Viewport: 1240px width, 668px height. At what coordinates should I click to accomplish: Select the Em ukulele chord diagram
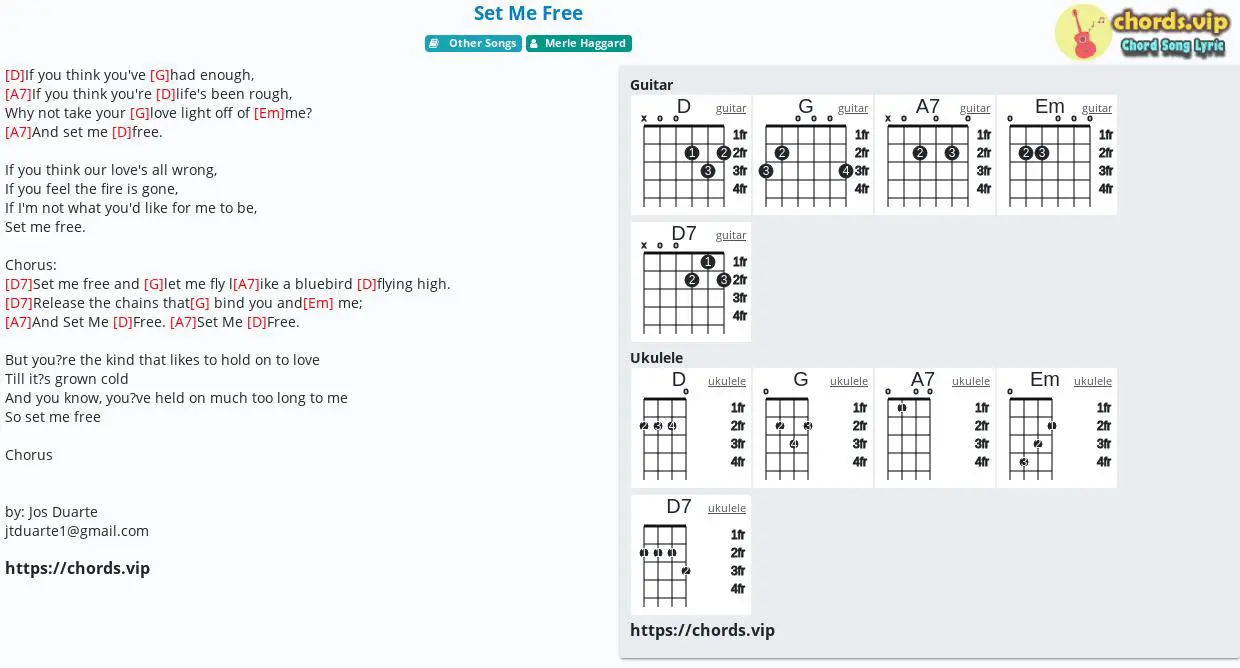1057,428
